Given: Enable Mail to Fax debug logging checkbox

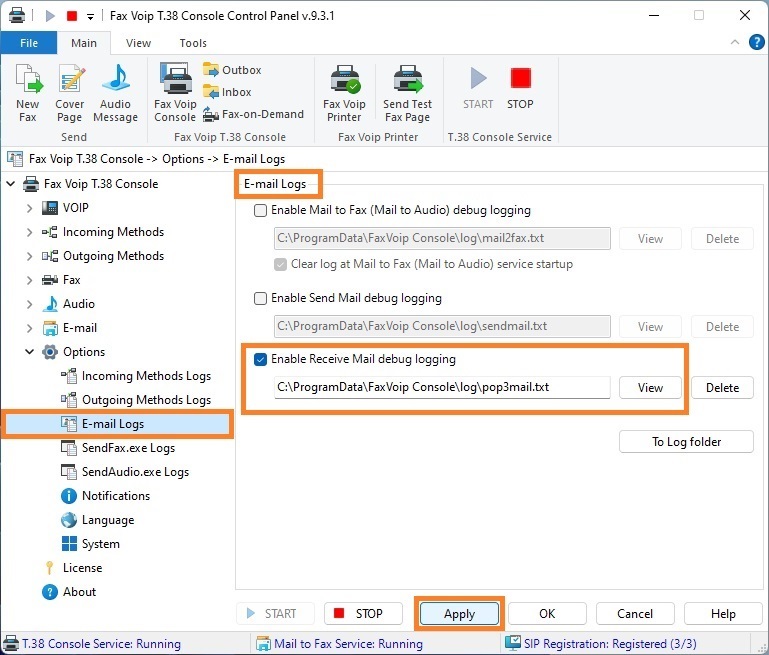Looking at the screenshot, I should (260, 211).
